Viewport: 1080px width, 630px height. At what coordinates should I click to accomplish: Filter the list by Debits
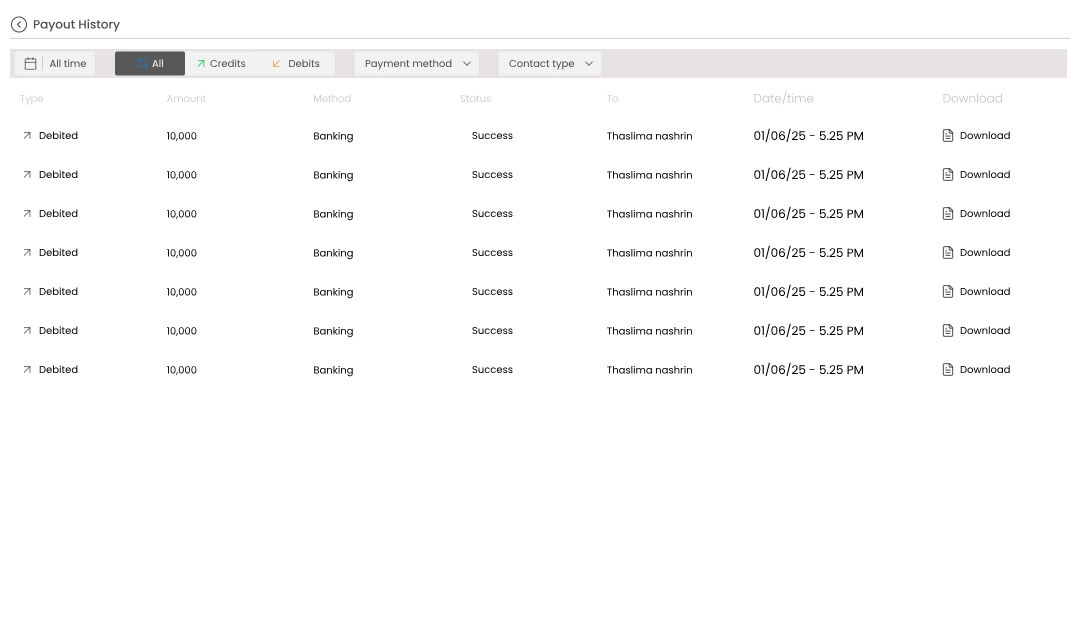(297, 64)
